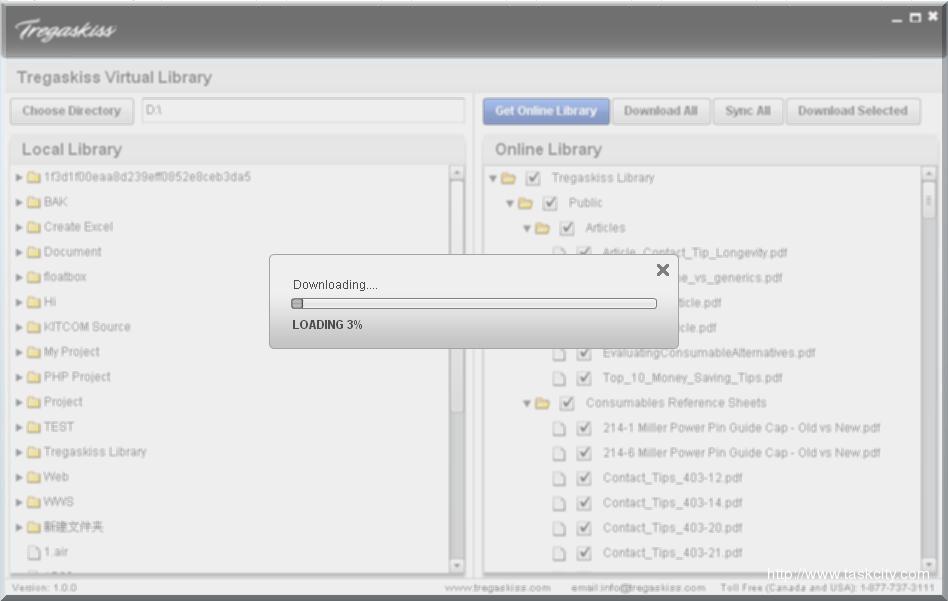
Task: Toggle the Public folder checkbox
Action: tap(550, 203)
